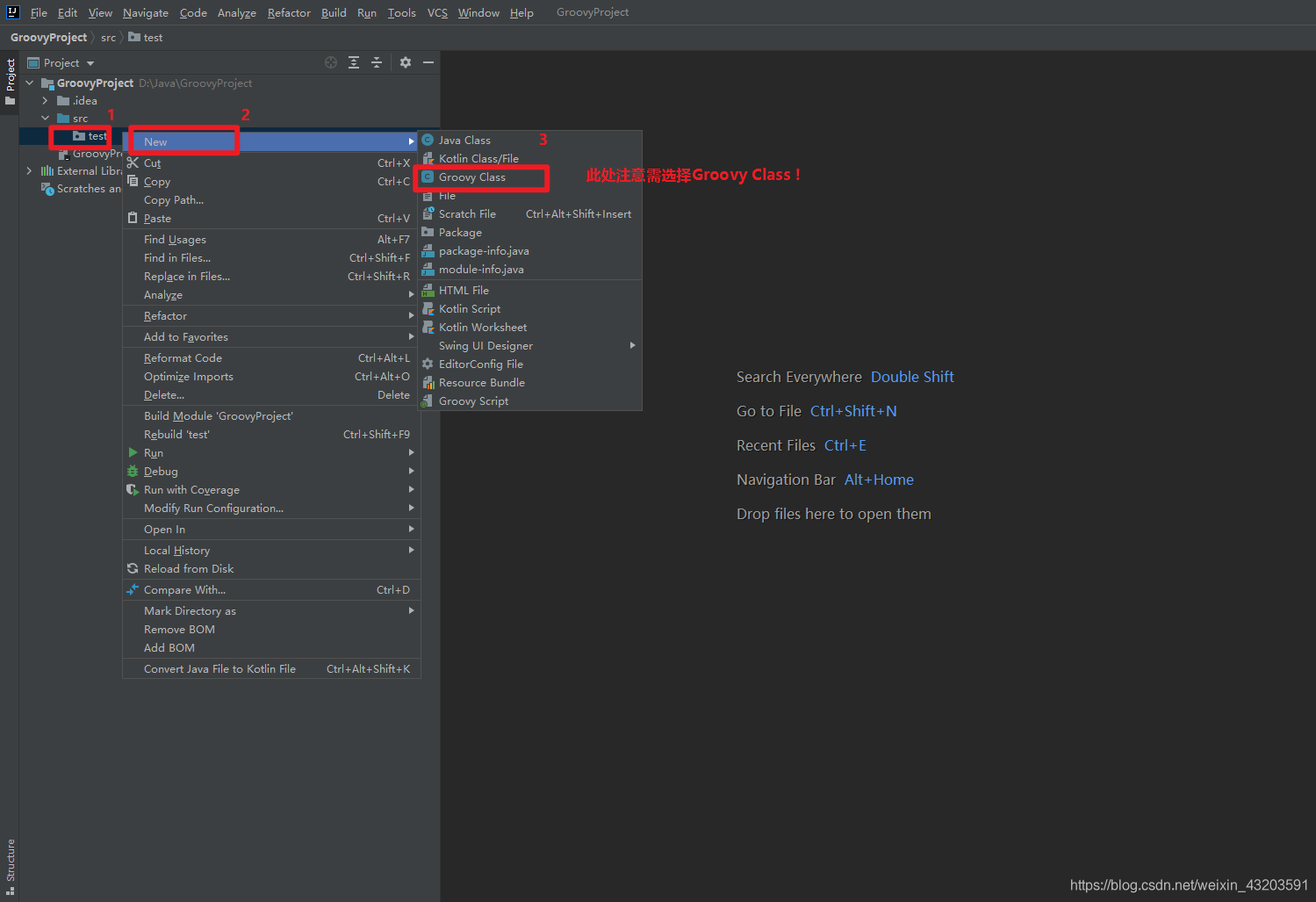This screenshot has height=902, width=1316.
Task: Choose Optimize Imports
Action: [x=271, y=376]
